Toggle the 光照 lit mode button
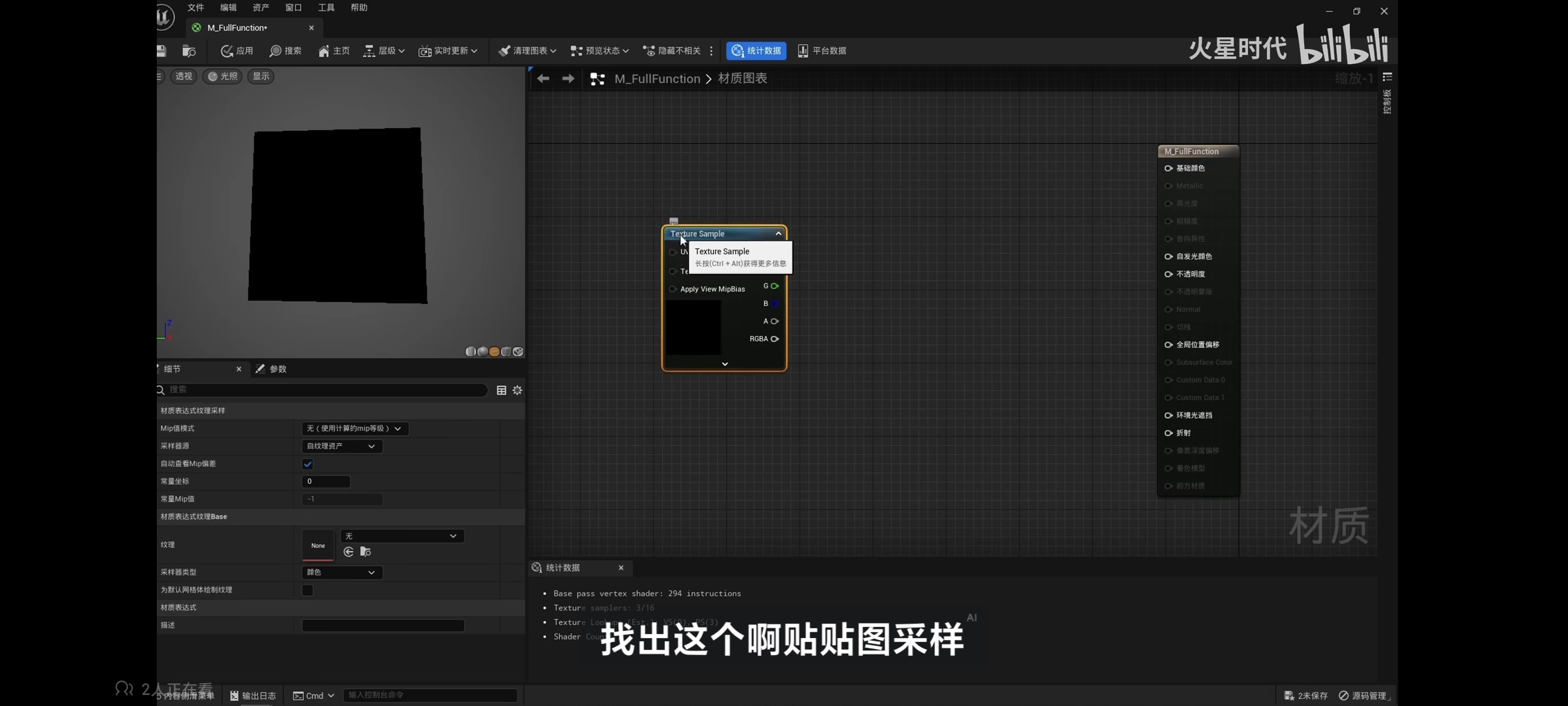The width and height of the screenshot is (1568, 706). 222,76
